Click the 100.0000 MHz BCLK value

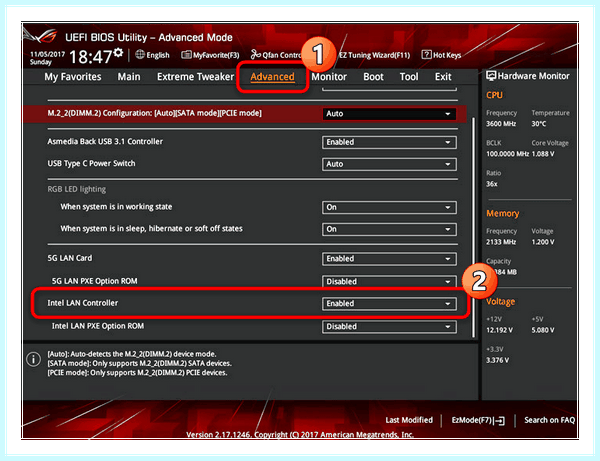pyautogui.click(x=507, y=154)
